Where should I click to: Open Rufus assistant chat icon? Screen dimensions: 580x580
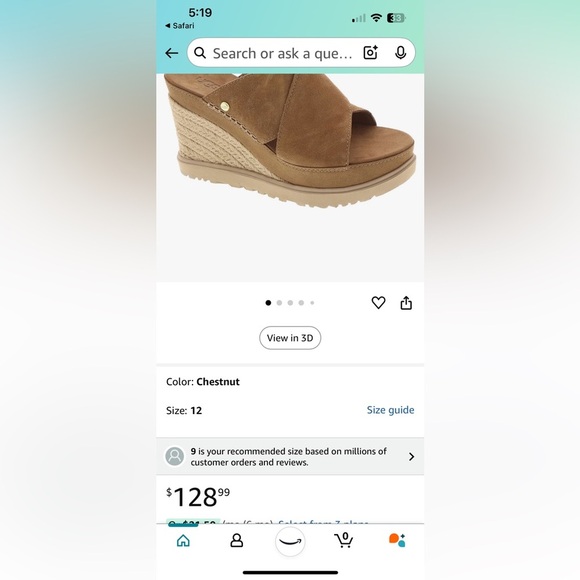point(397,540)
